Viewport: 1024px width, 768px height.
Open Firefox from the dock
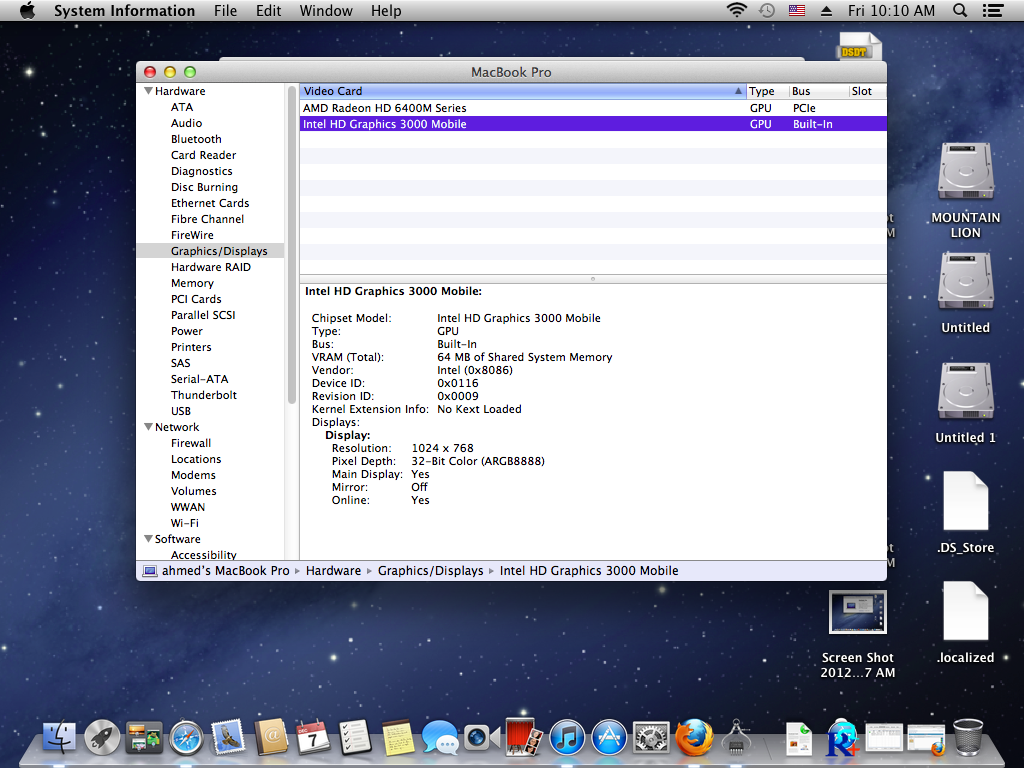pos(694,738)
